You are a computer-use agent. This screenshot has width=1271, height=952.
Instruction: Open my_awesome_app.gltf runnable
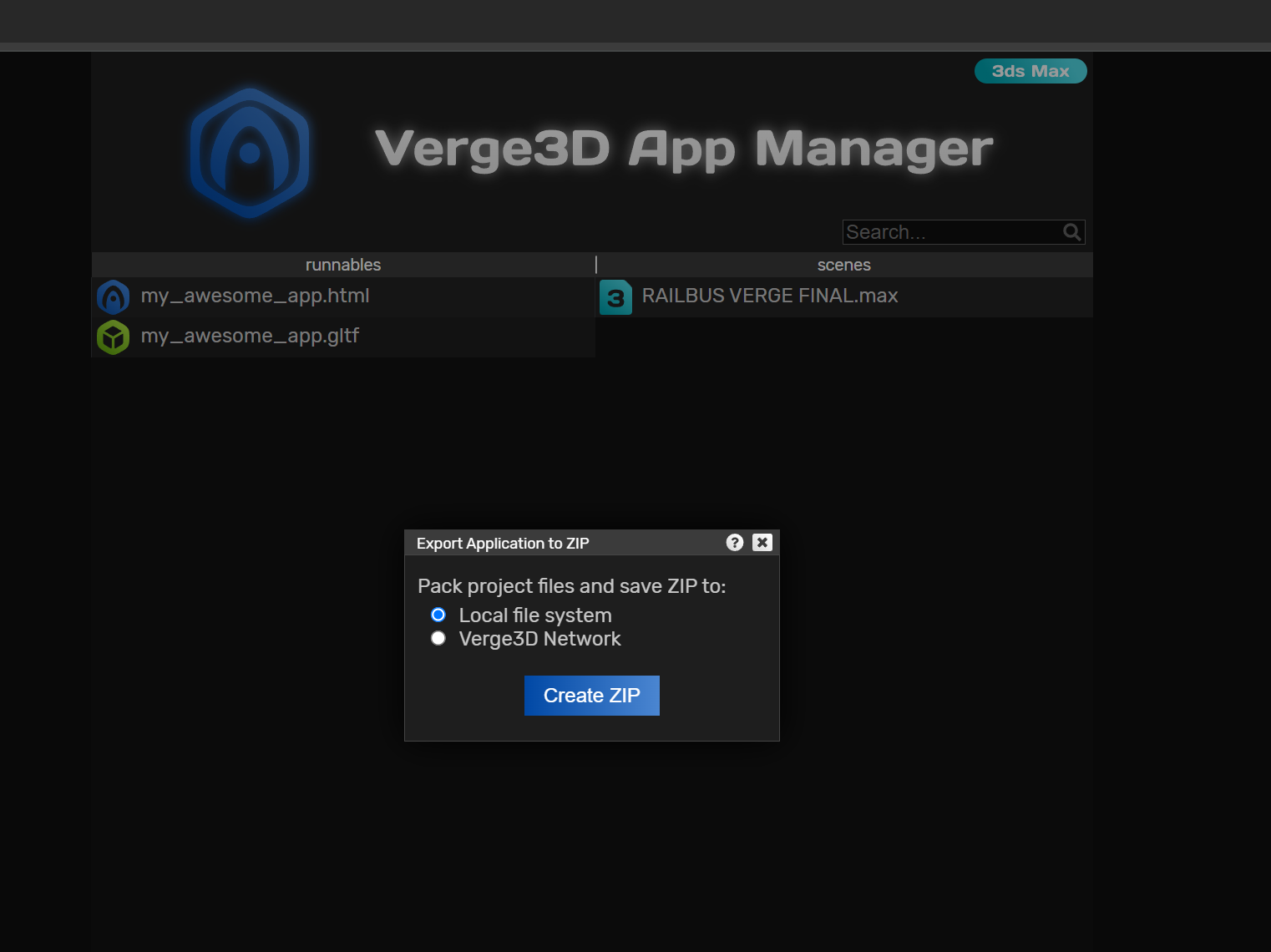click(x=250, y=336)
